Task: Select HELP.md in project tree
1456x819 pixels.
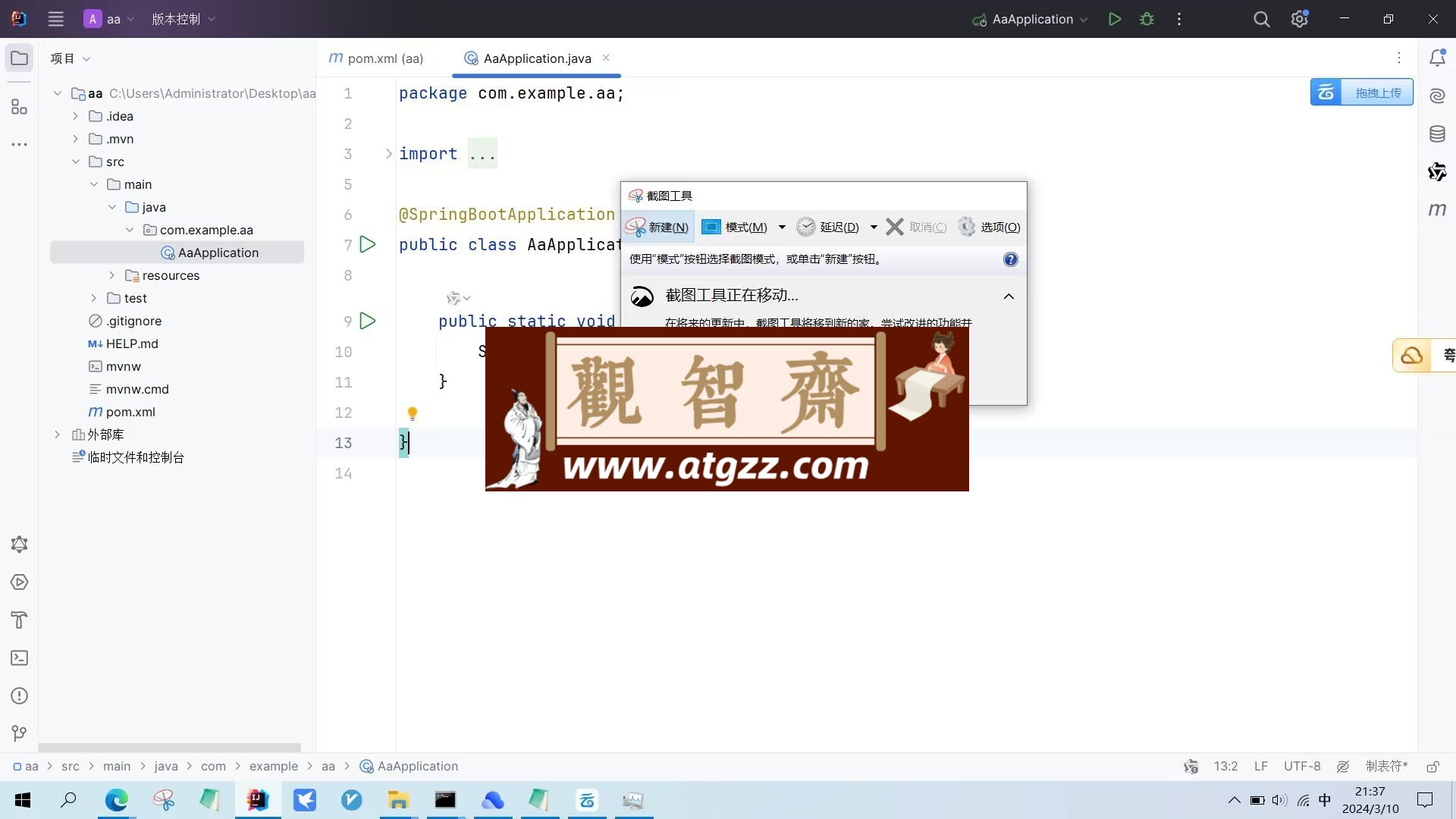Action: point(132,344)
